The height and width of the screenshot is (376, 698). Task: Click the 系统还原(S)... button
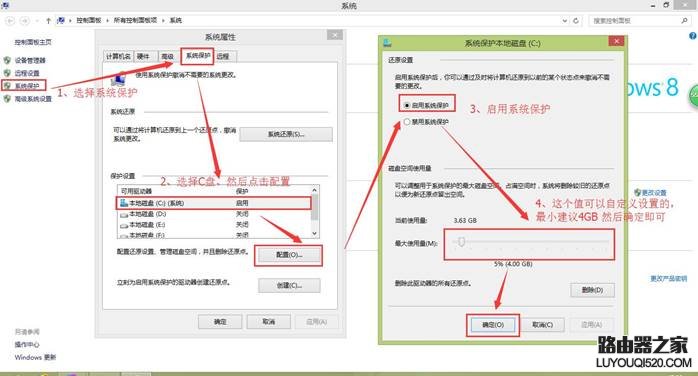(286, 134)
